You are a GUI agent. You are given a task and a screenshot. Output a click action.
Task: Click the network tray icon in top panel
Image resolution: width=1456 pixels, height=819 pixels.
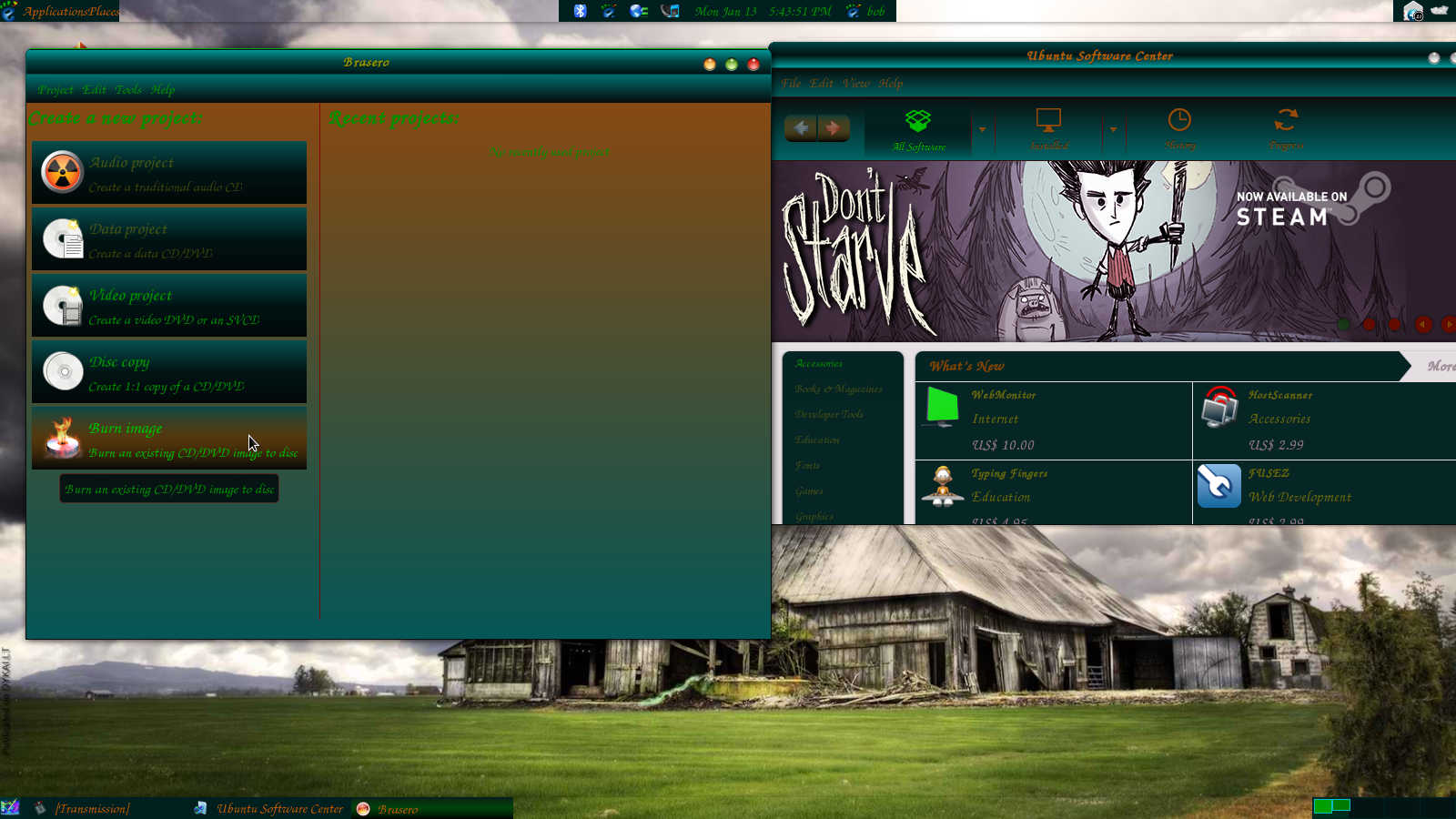pos(639,11)
